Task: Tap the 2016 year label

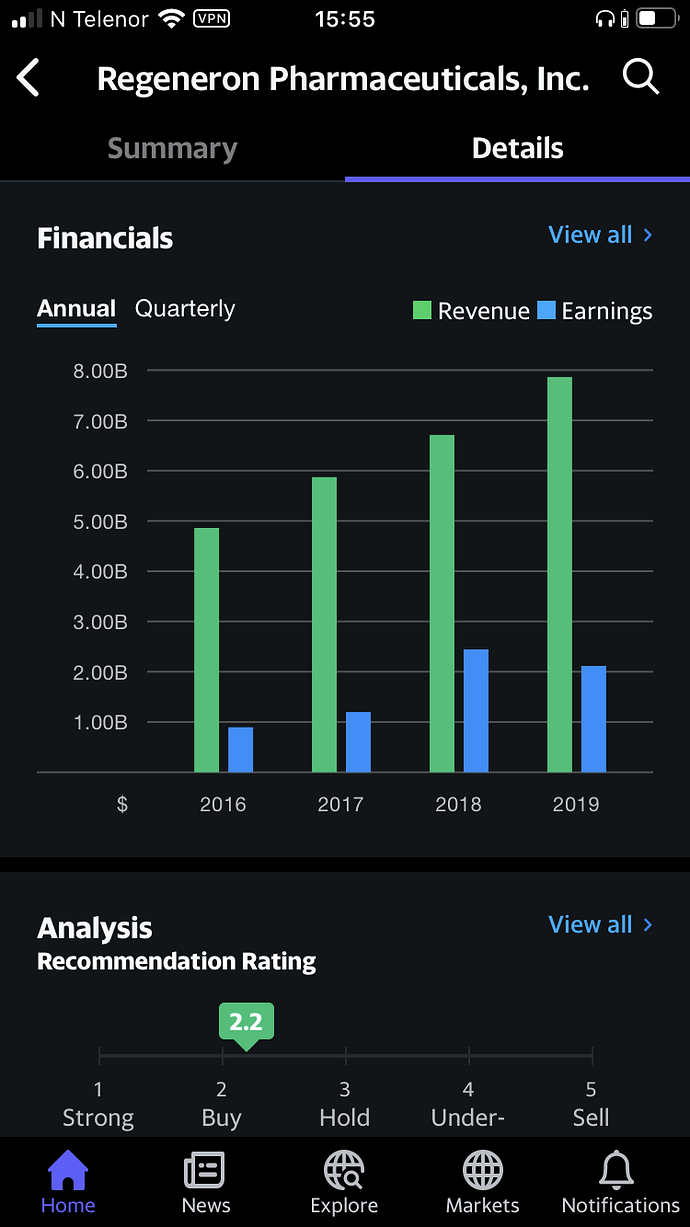Action: pos(223,804)
